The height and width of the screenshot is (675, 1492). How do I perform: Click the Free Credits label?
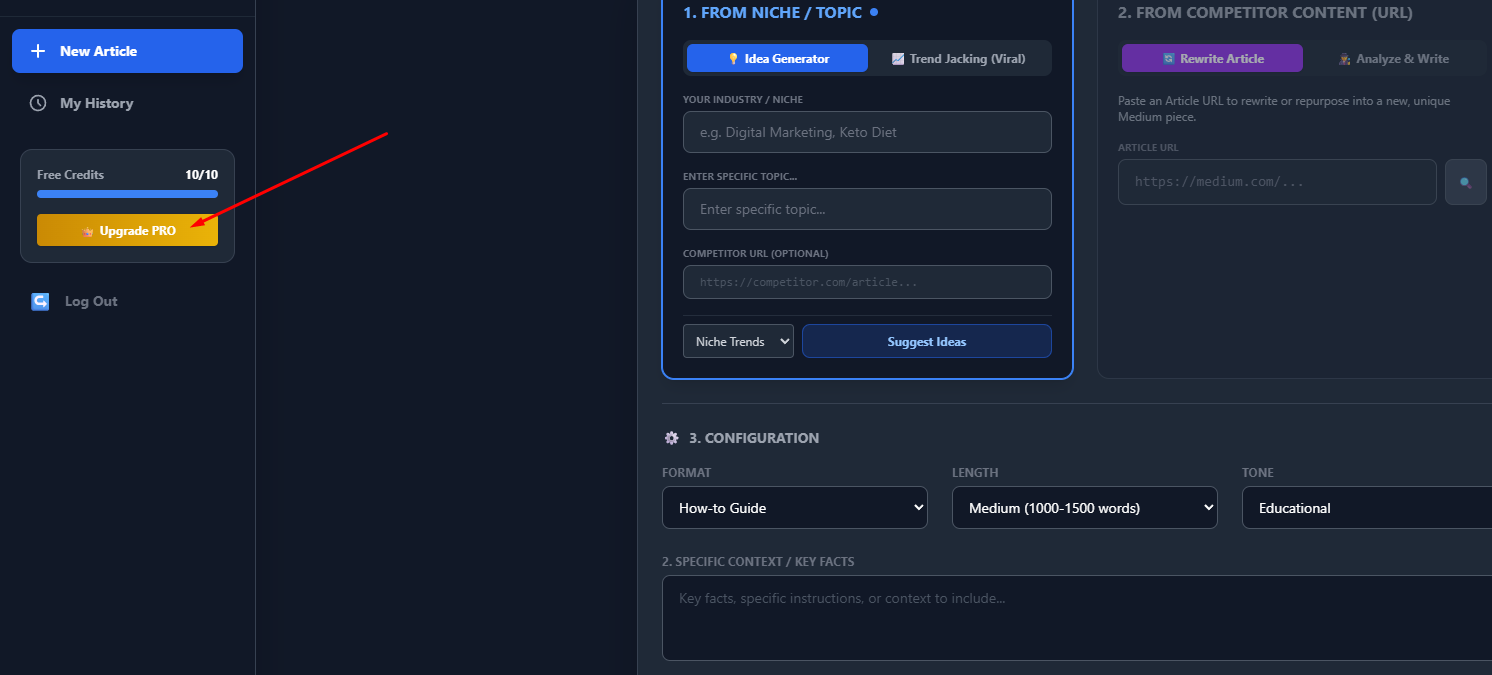(x=70, y=175)
